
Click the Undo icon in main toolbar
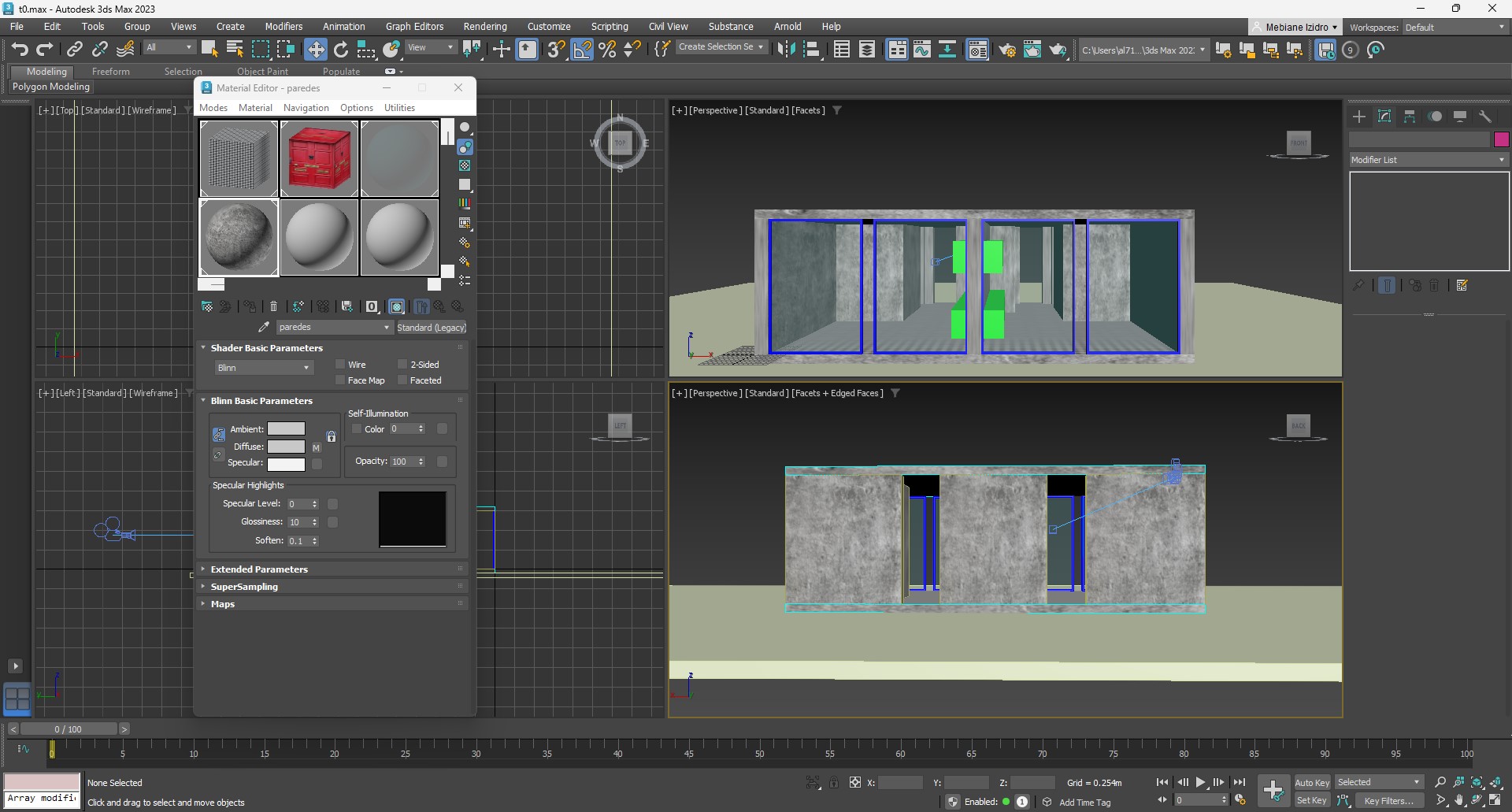click(x=19, y=50)
